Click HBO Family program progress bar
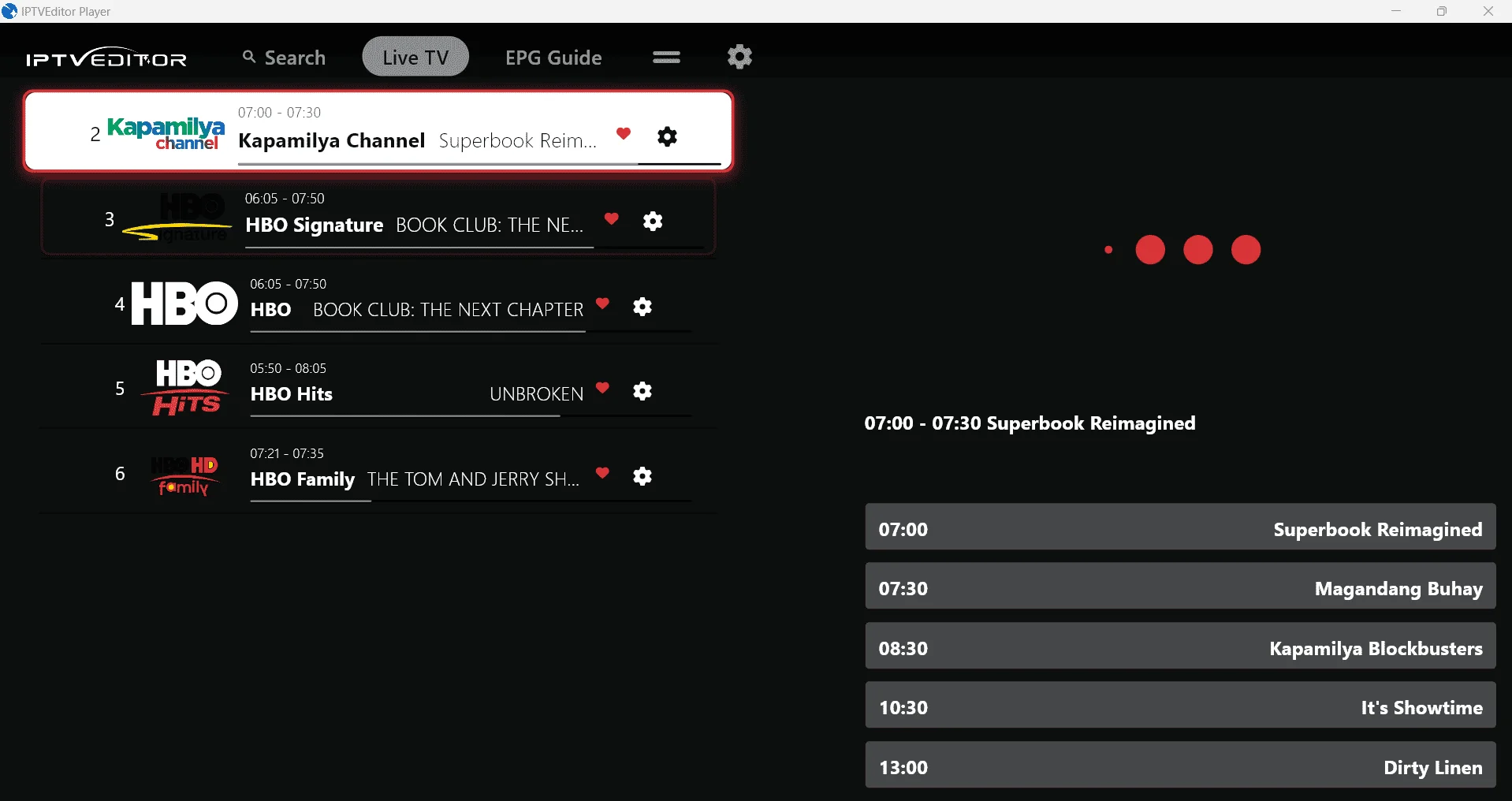This screenshot has height=801, width=1512. click(x=471, y=501)
